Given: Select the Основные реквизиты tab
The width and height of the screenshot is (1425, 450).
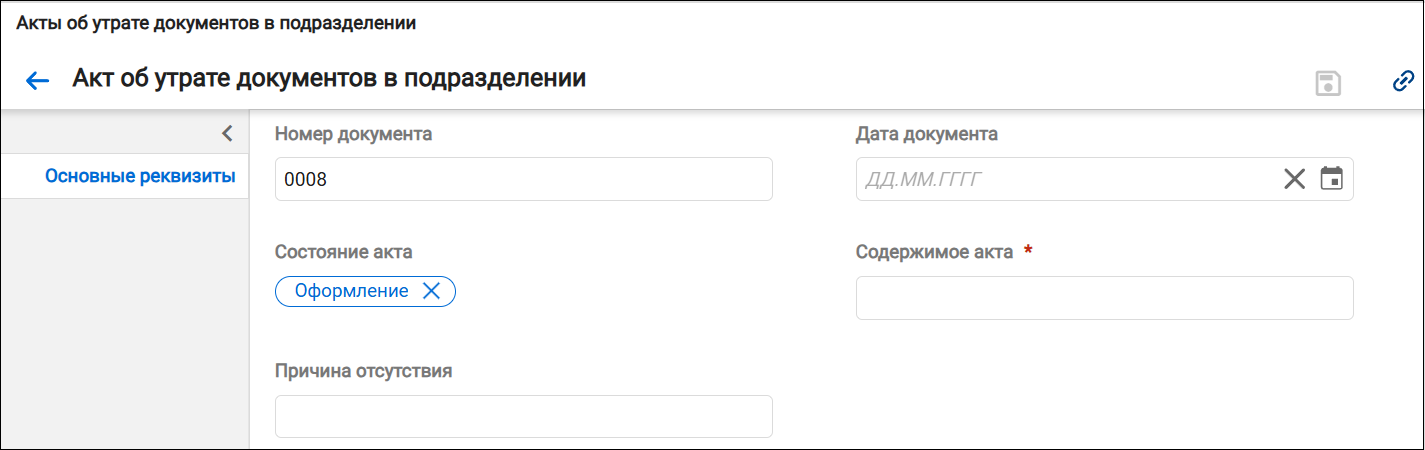Looking at the screenshot, I should click(x=140, y=177).
